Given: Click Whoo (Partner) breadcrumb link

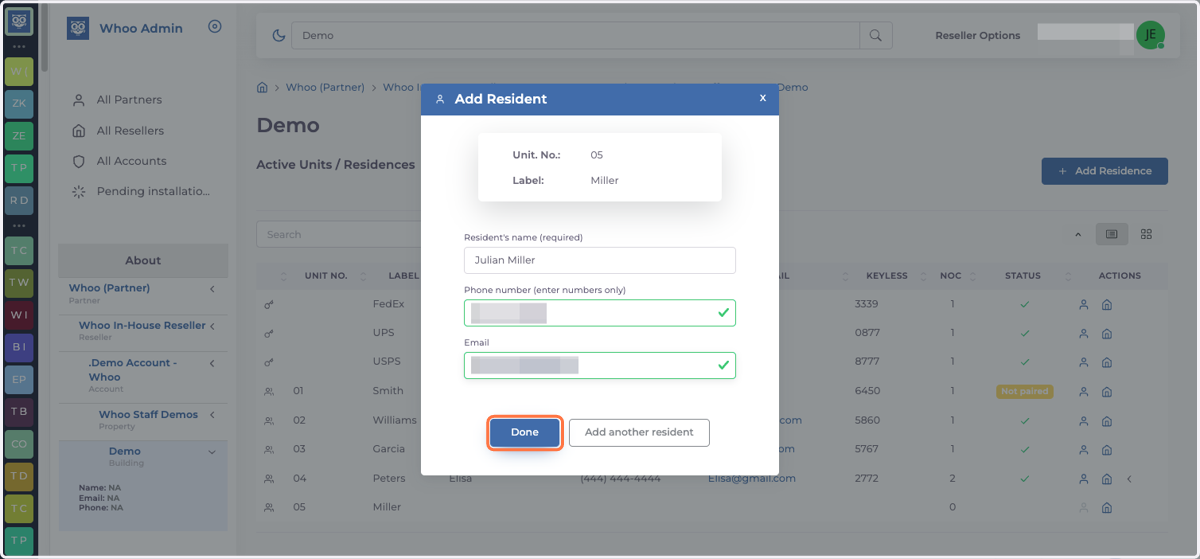Looking at the screenshot, I should pyautogui.click(x=325, y=87).
